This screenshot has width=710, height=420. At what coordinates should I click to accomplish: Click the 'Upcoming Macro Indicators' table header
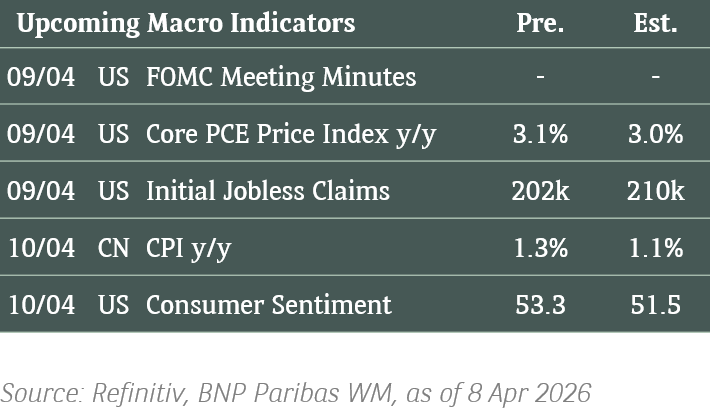click(x=186, y=23)
